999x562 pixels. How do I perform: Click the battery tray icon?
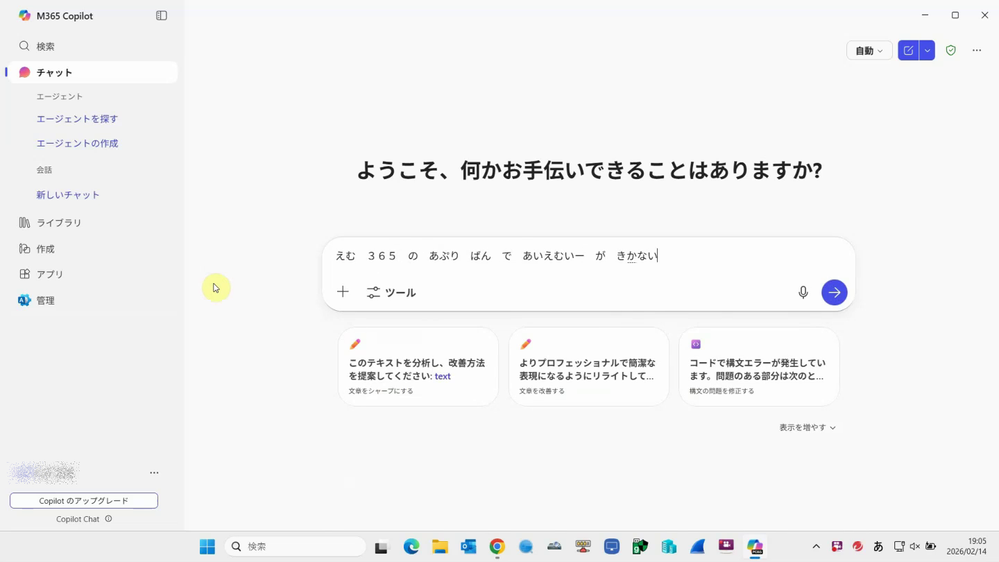pyautogui.click(x=931, y=547)
